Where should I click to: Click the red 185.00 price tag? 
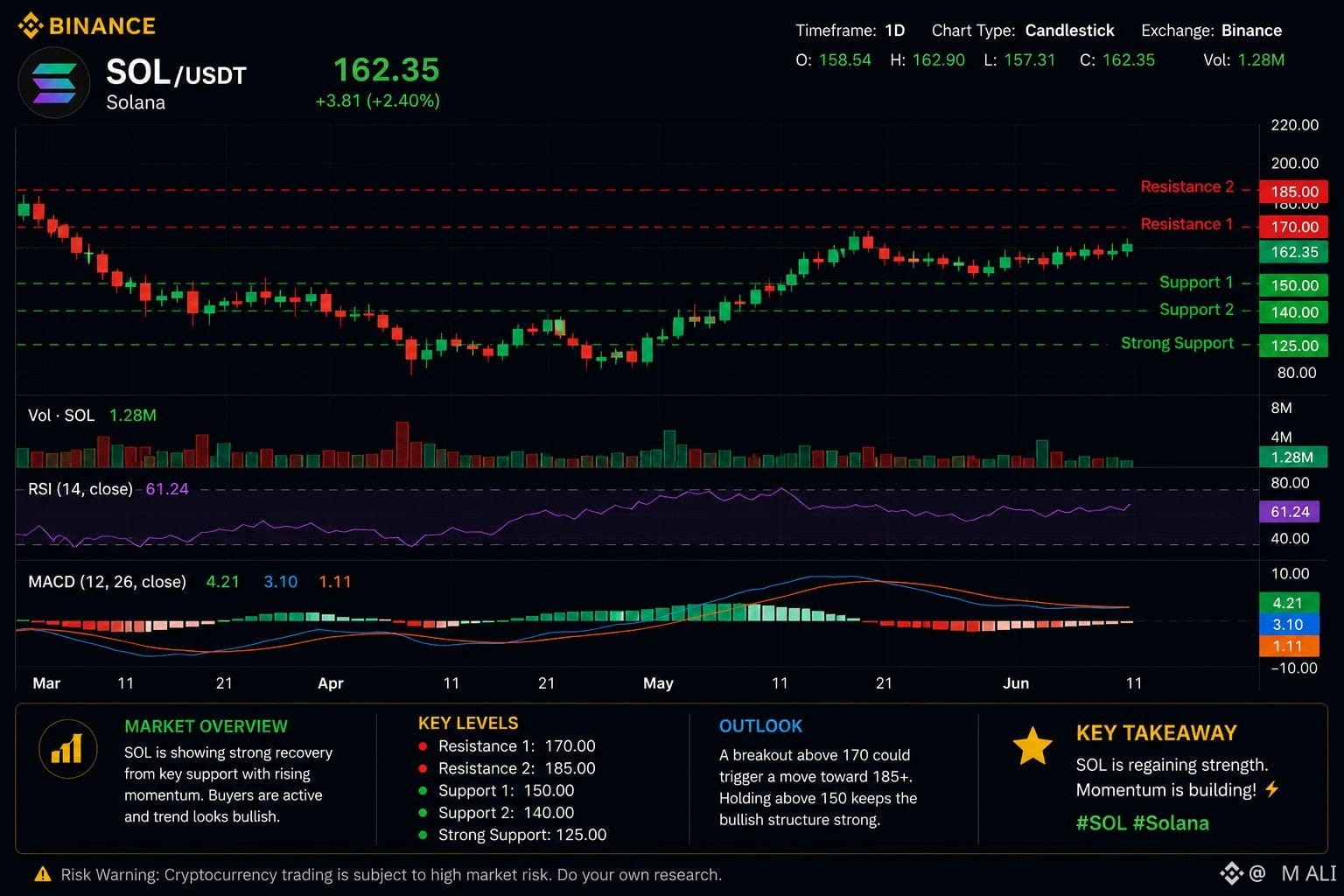[x=1293, y=192]
